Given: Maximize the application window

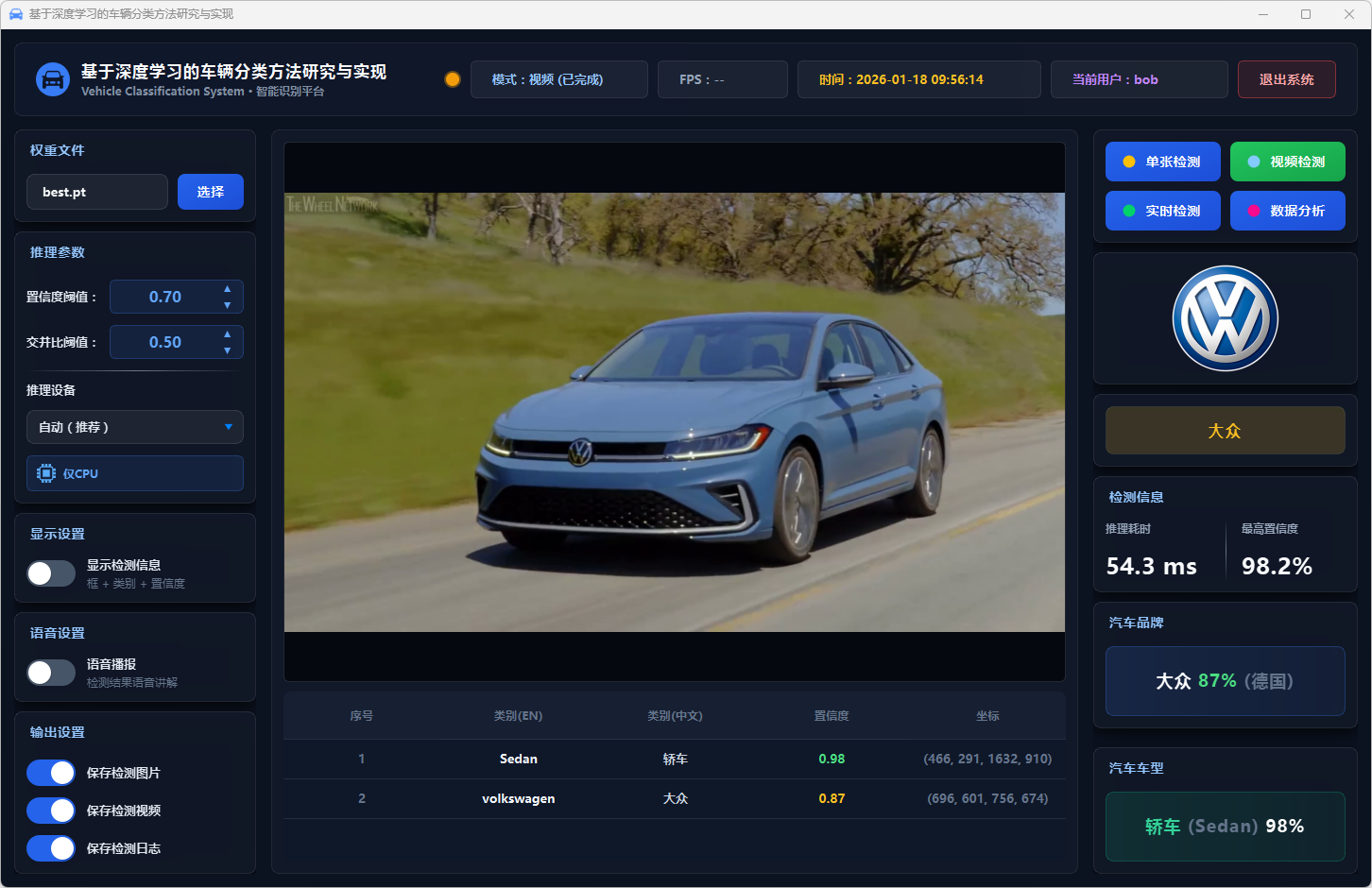Looking at the screenshot, I should click(x=1306, y=14).
